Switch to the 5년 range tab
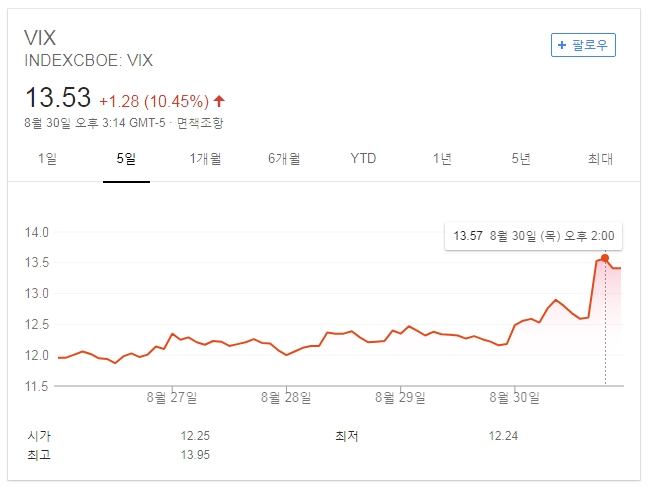This screenshot has width=648, height=490. tap(521, 158)
